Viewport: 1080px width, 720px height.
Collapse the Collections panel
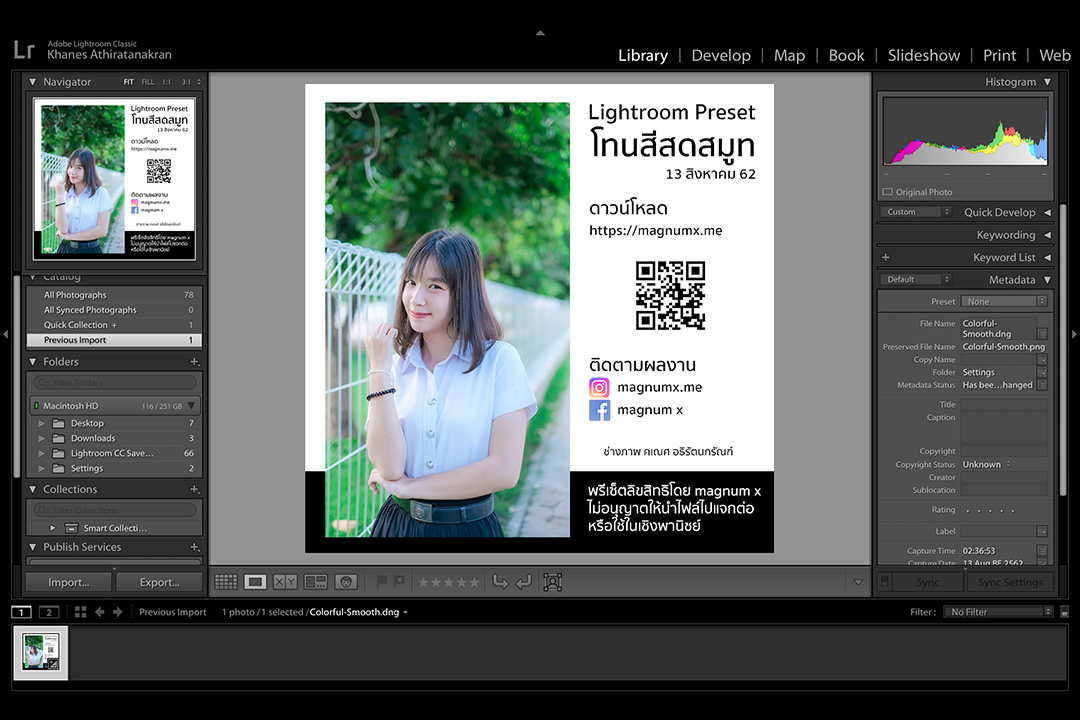tap(32, 489)
